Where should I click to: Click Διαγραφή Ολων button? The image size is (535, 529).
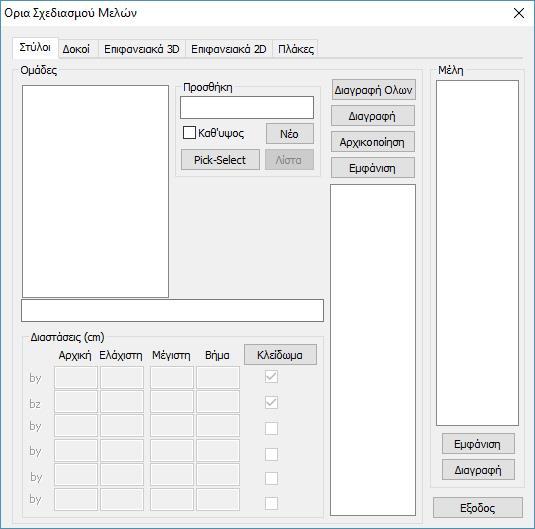(373, 90)
